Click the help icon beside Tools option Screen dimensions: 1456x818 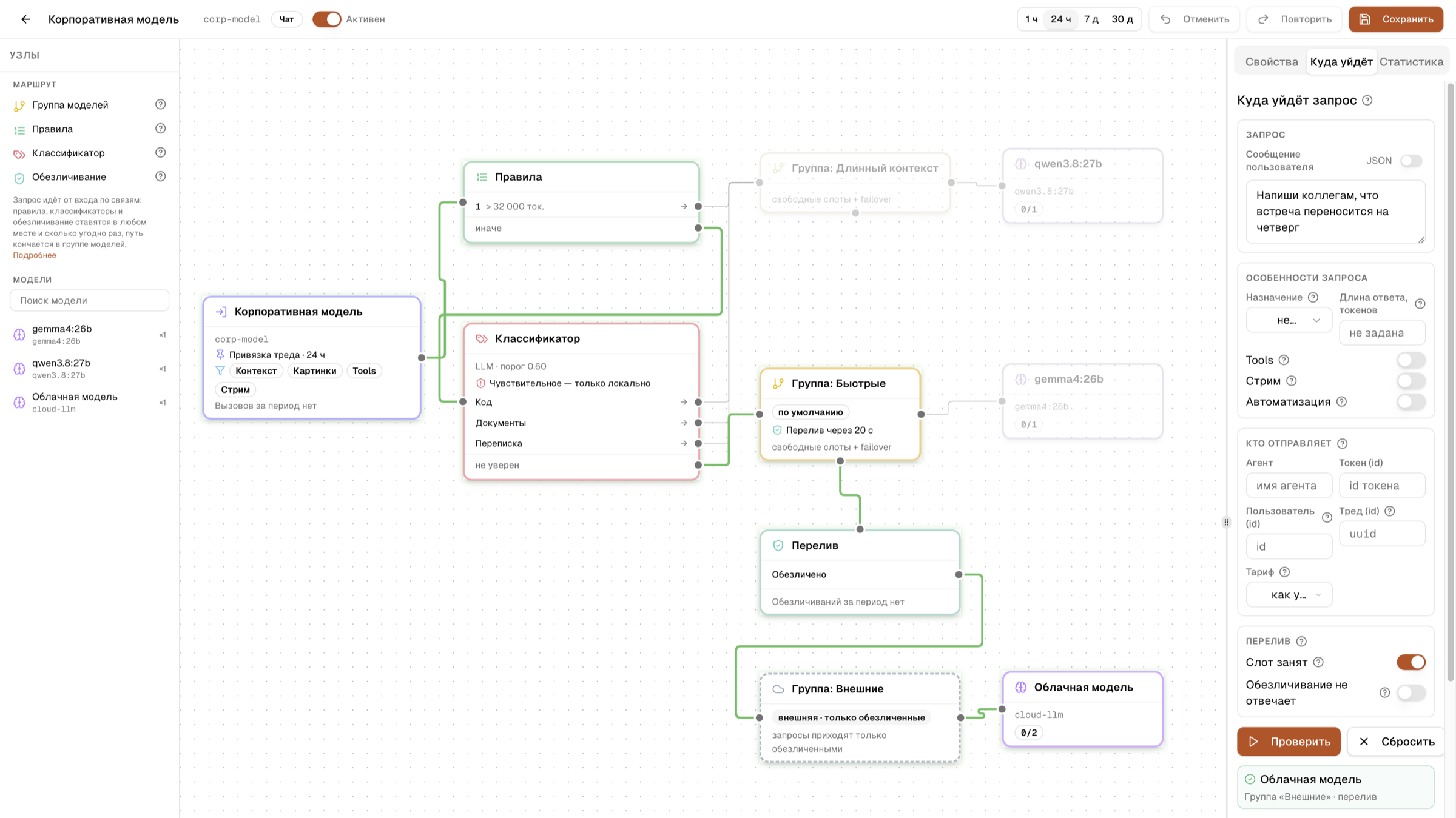[1284, 360]
